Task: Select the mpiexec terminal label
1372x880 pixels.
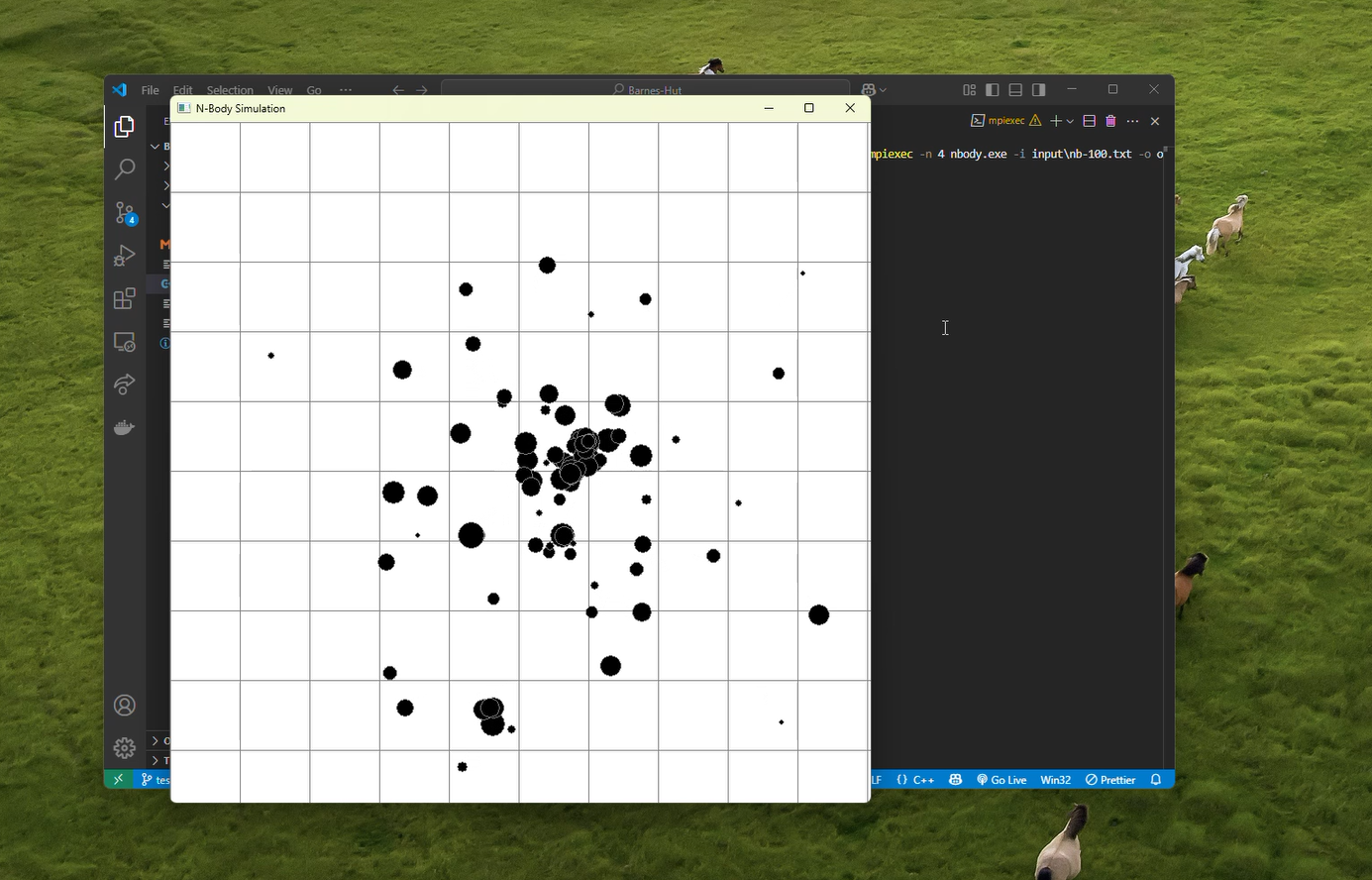Action: pos(1006,121)
